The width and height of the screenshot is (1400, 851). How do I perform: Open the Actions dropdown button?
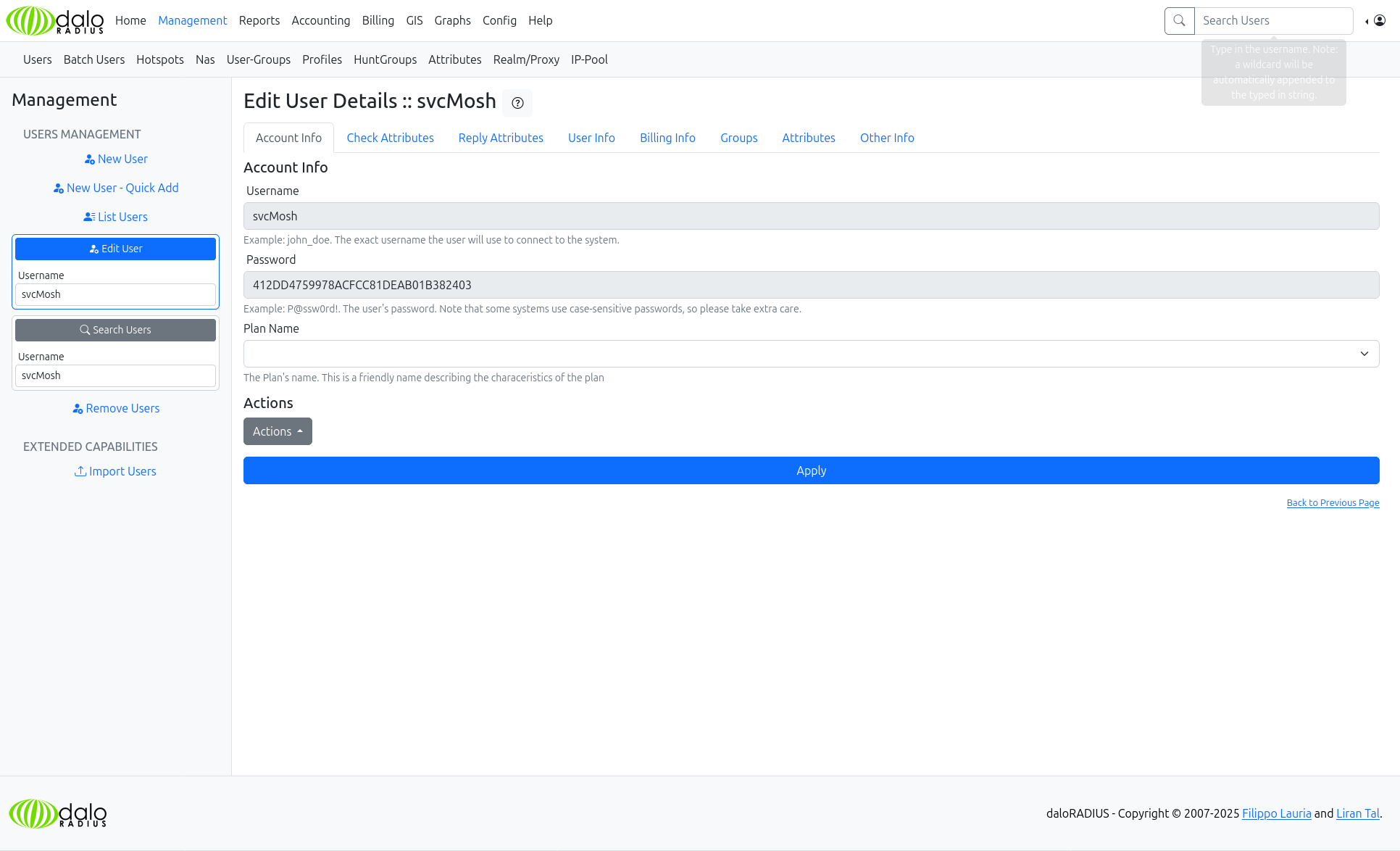278,431
